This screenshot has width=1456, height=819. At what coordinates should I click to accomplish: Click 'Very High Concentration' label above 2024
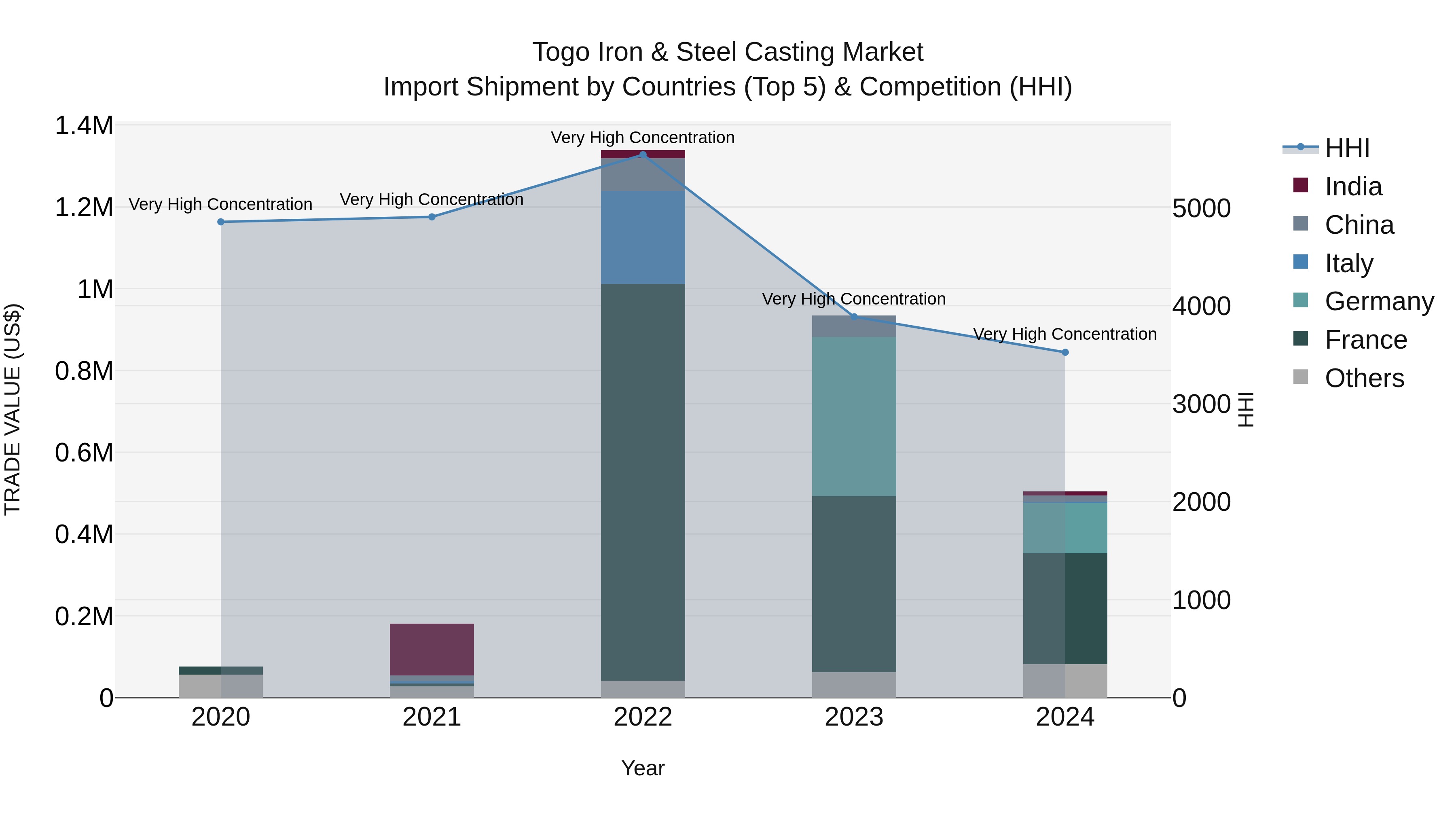tap(1065, 334)
